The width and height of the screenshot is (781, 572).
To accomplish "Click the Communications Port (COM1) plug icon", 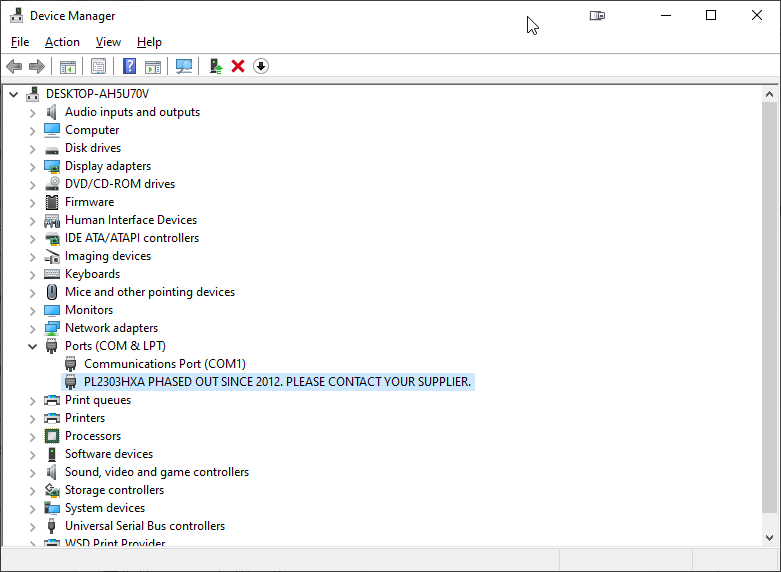I will [71, 364].
